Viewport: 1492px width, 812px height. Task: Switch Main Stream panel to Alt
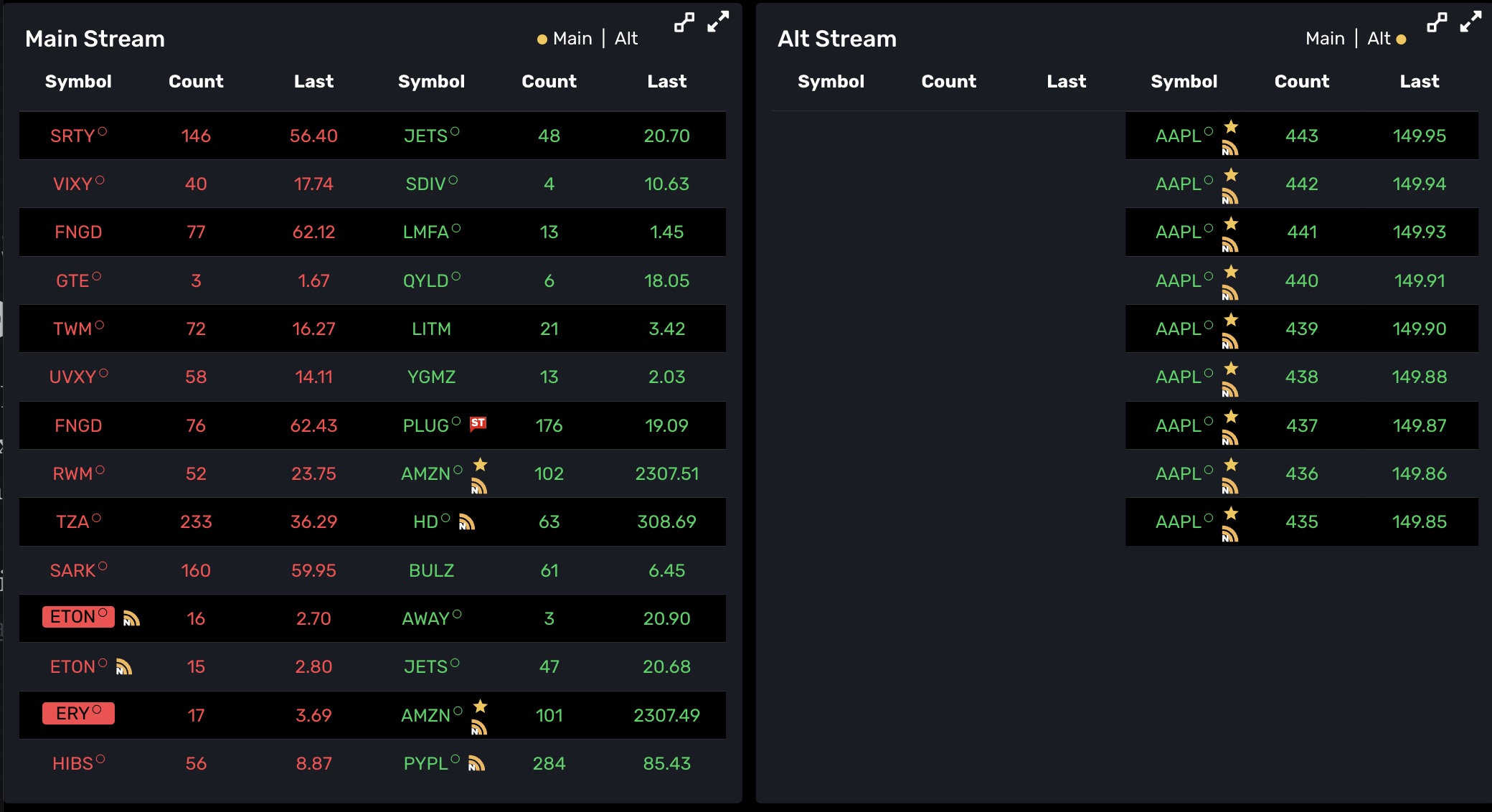click(x=626, y=39)
